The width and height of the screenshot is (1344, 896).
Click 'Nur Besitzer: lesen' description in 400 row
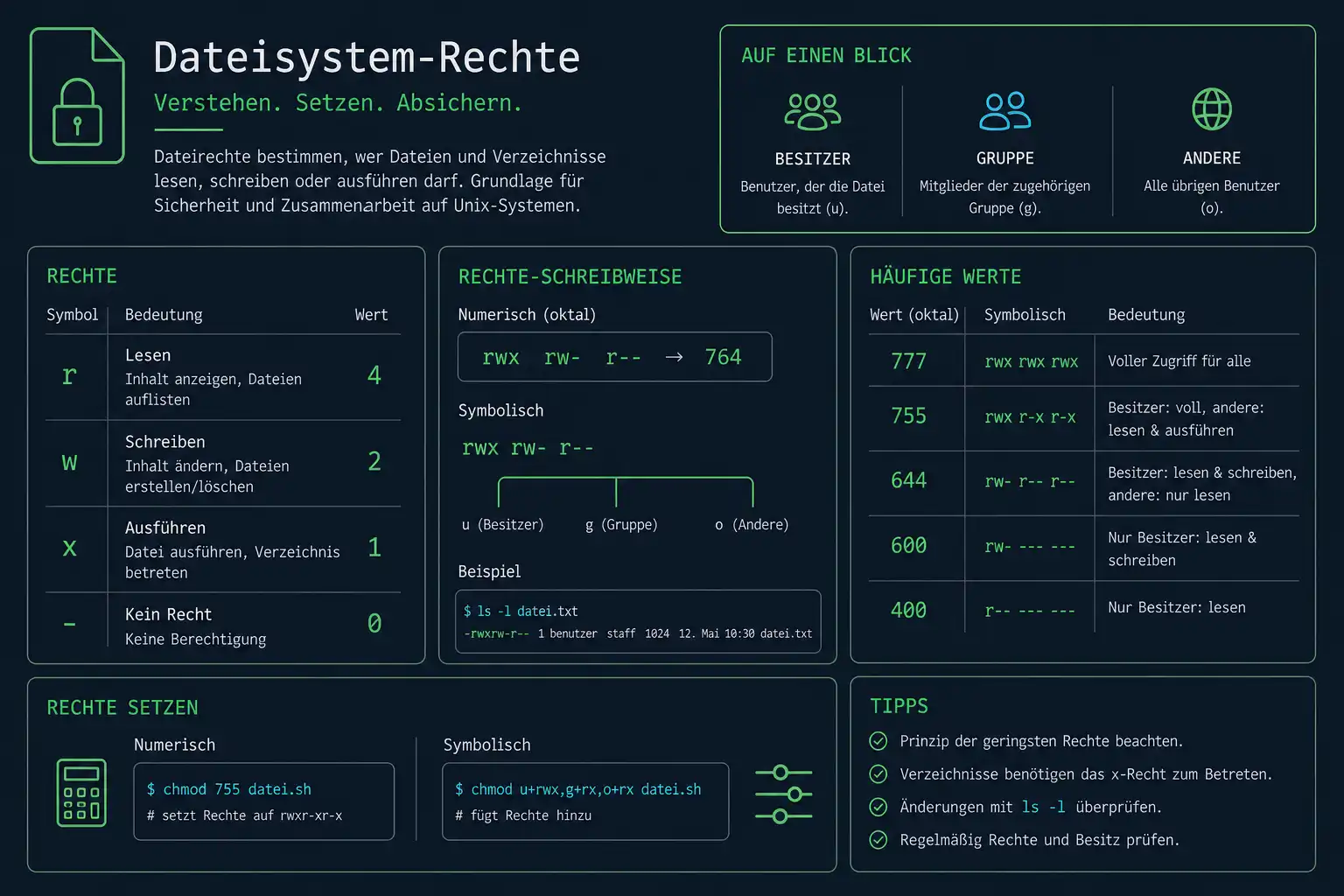coord(1177,607)
